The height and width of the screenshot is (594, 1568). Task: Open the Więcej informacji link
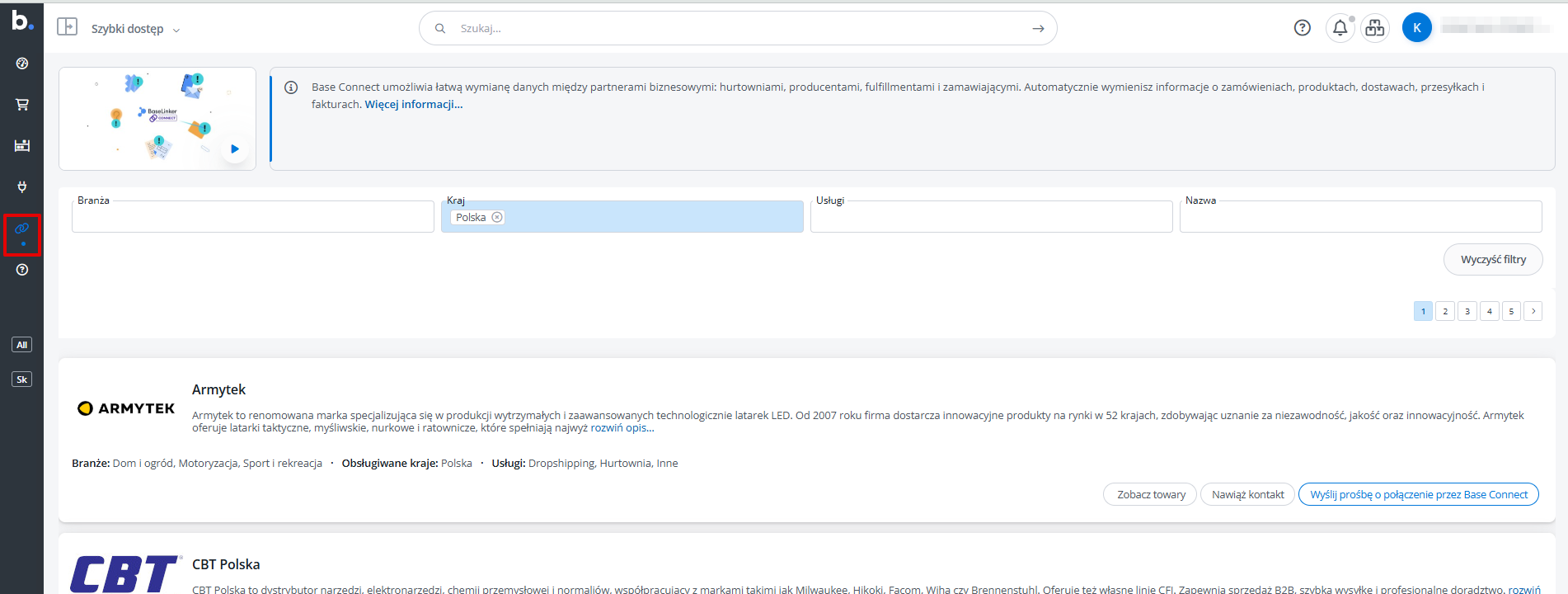414,104
